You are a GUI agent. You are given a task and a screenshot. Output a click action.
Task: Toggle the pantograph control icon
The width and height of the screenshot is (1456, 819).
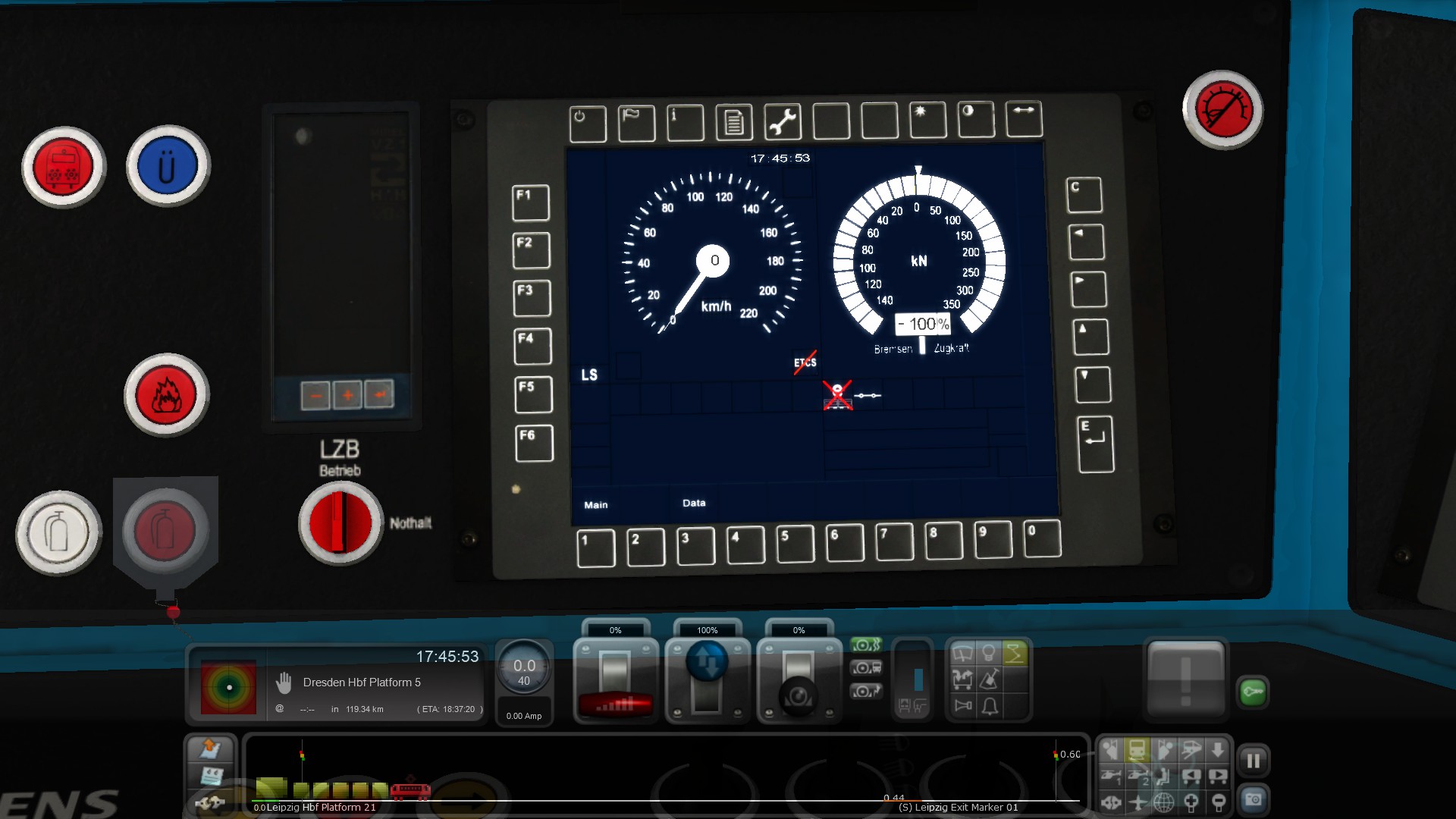click(1015, 654)
